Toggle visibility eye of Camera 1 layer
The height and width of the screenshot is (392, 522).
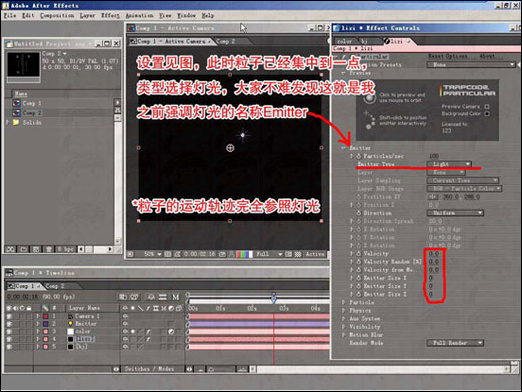pyautogui.click(x=9, y=316)
